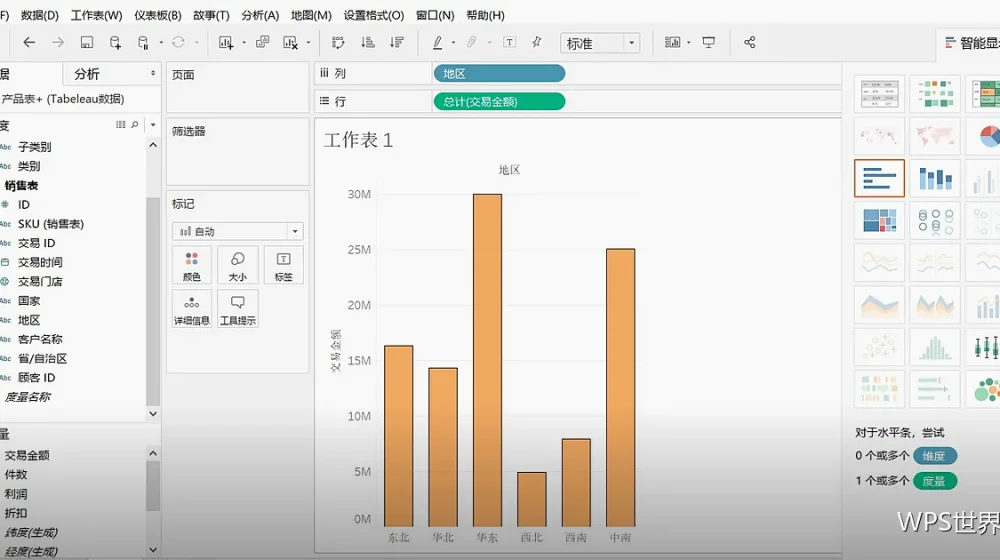
Task: Open the 仪表板(B) menu
Action: coord(158,15)
